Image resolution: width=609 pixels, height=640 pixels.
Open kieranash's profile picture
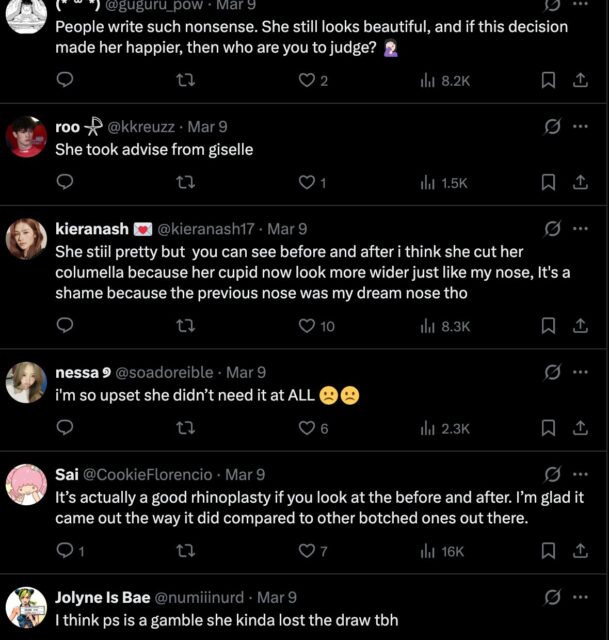tap(27, 239)
